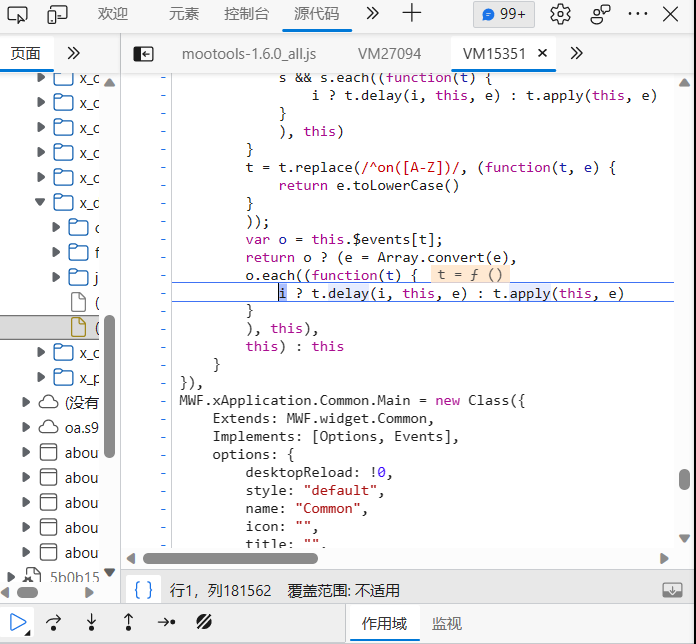The image size is (696, 644).
Task: Resume script execution
Action: click(18, 622)
